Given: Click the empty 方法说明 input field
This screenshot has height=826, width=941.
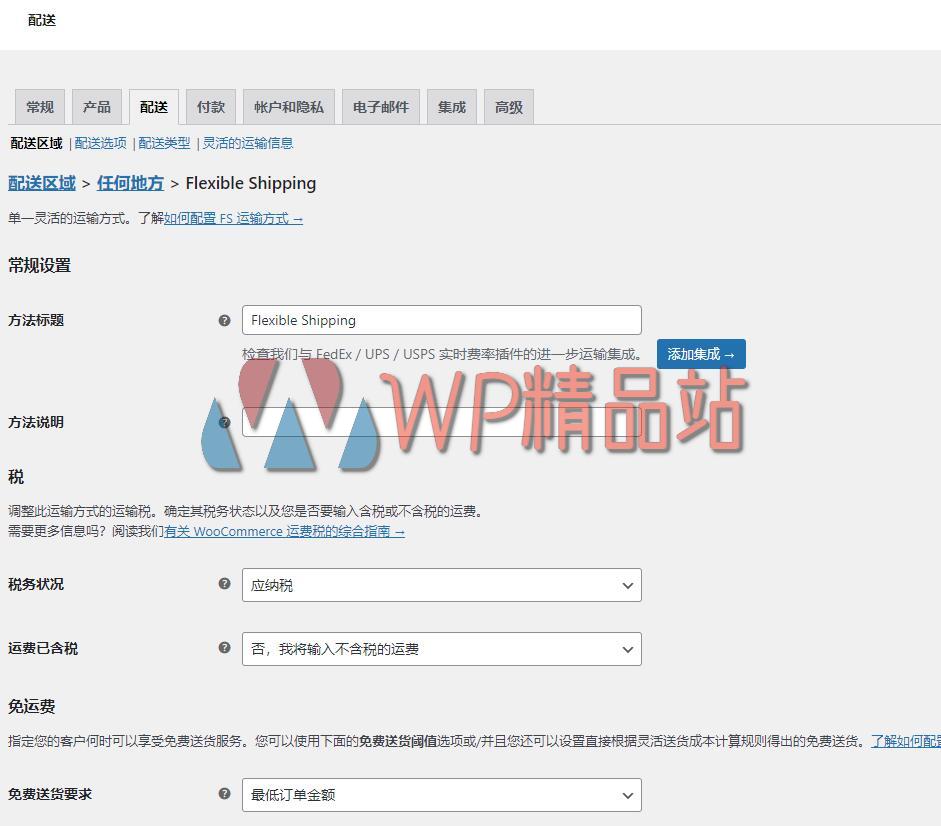Looking at the screenshot, I should coord(440,422).
